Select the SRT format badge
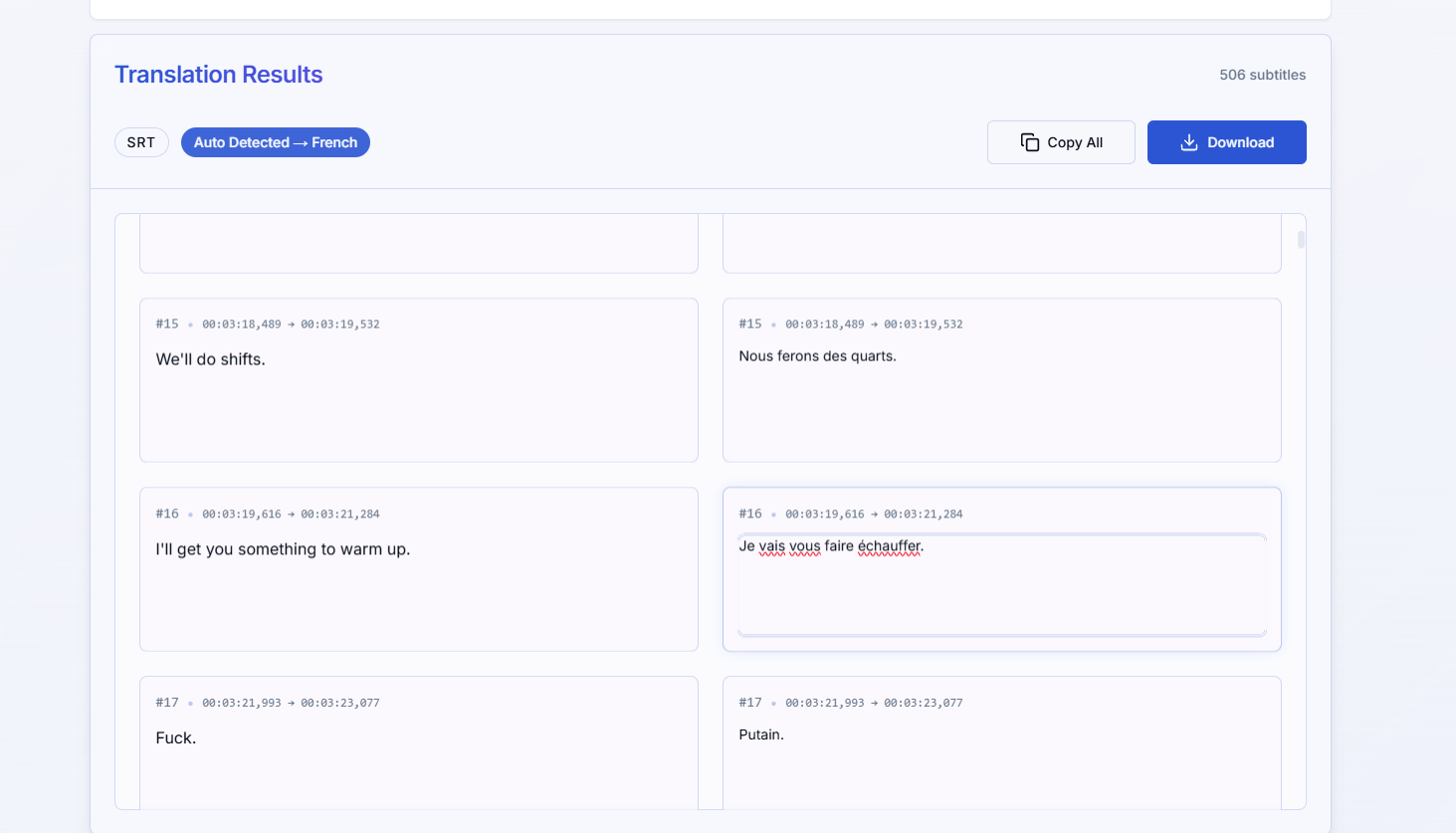1456x833 pixels. 141,142
